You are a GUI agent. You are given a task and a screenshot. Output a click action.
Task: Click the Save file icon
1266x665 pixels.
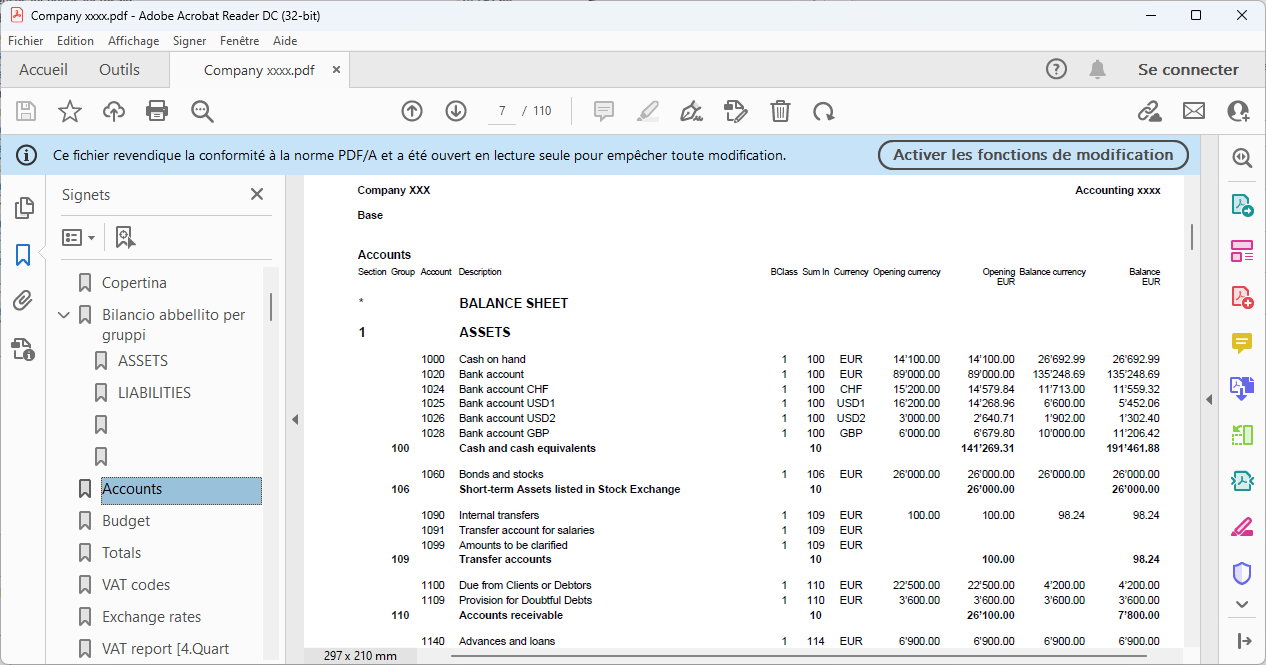(x=26, y=111)
